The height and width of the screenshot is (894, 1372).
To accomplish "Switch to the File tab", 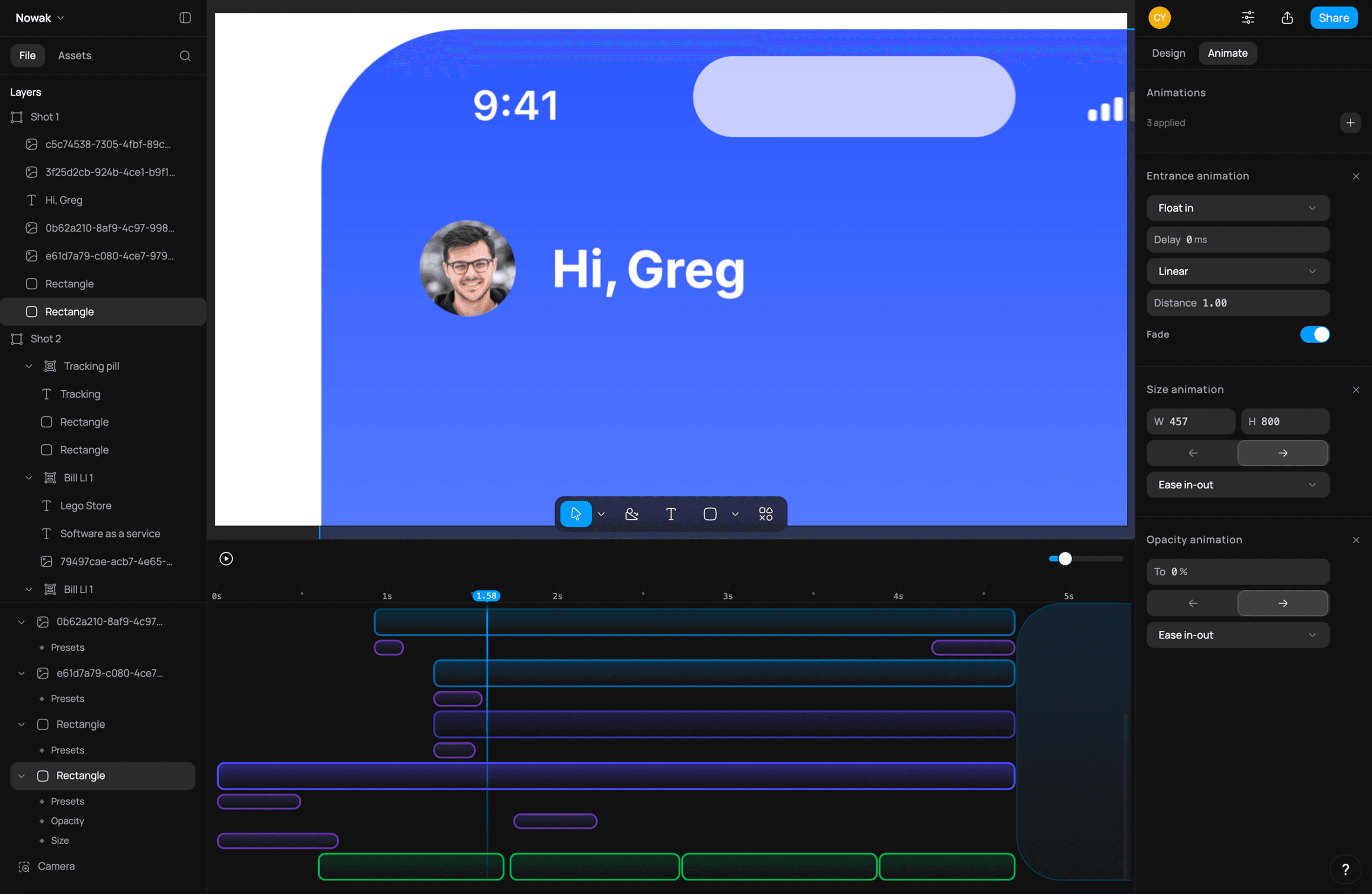I will tap(27, 56).
